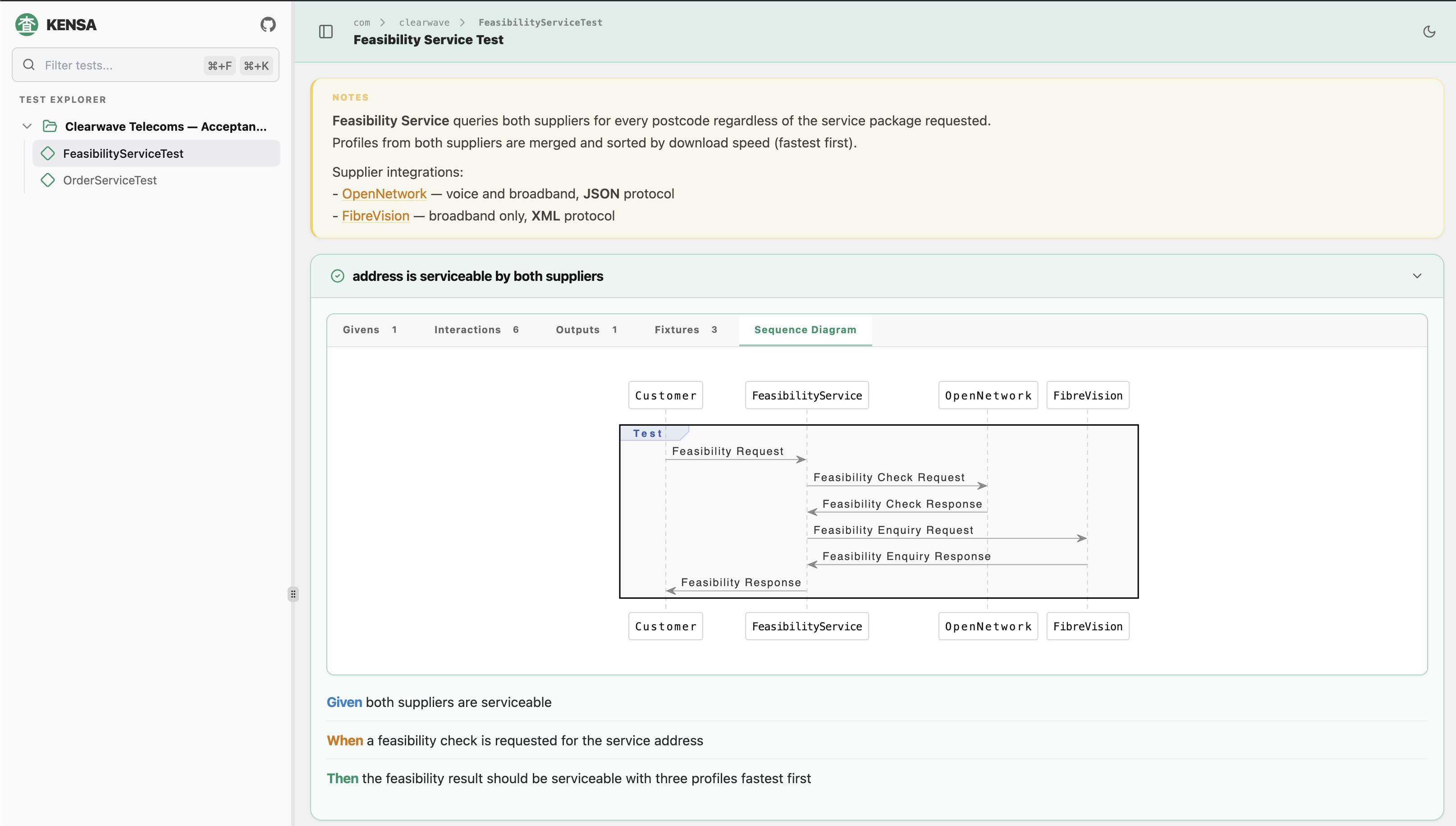Click the Filter tests input field
1456x826 pixels.
114,64
